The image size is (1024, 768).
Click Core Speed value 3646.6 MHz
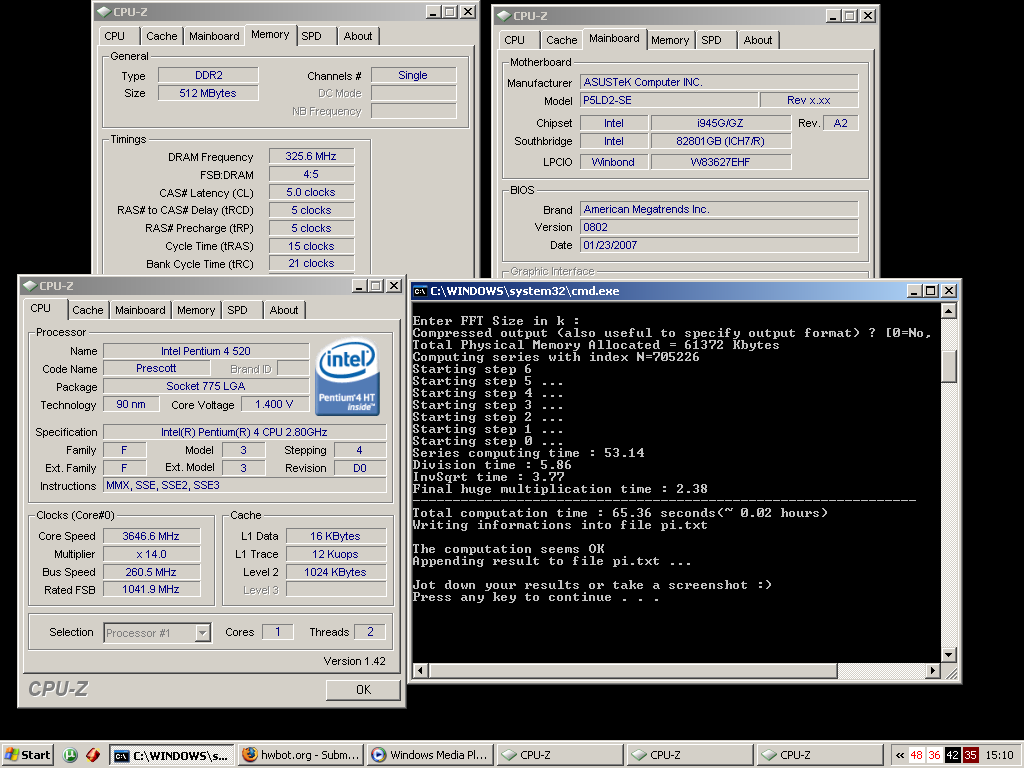(x=151, y=536)
